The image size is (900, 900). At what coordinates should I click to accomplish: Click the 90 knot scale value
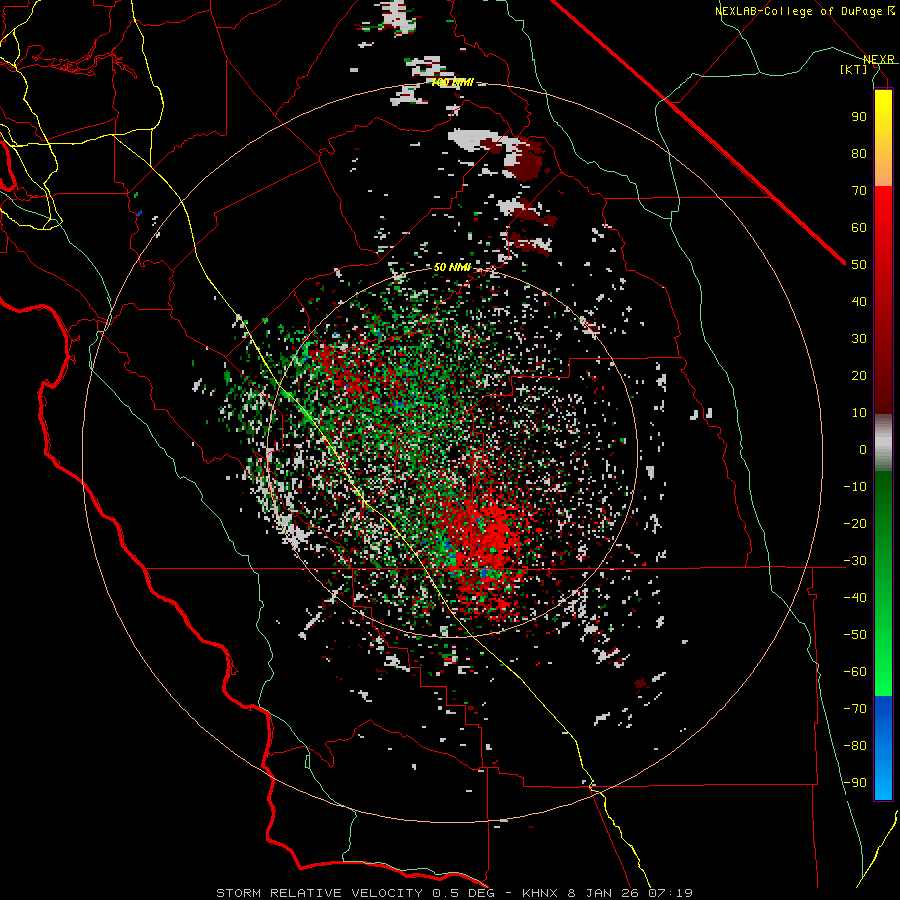pyautogui.click(x=859, y=117)
